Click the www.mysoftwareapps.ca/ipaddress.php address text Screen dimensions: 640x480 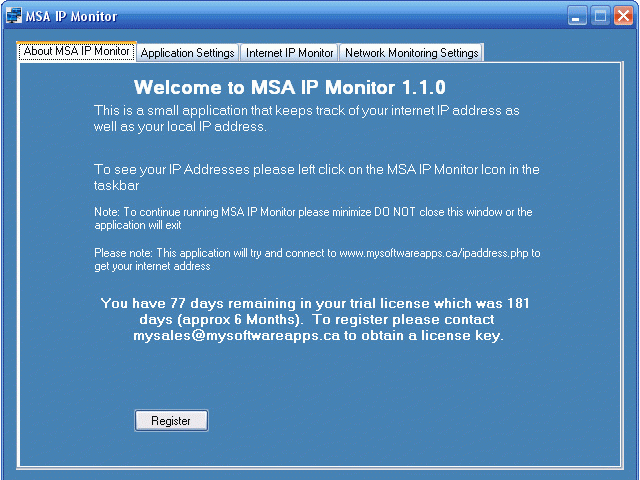tap(434, 253)
